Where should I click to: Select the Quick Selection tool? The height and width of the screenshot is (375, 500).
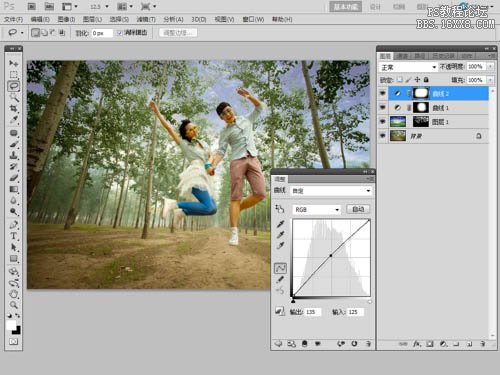tap(14, 97)
